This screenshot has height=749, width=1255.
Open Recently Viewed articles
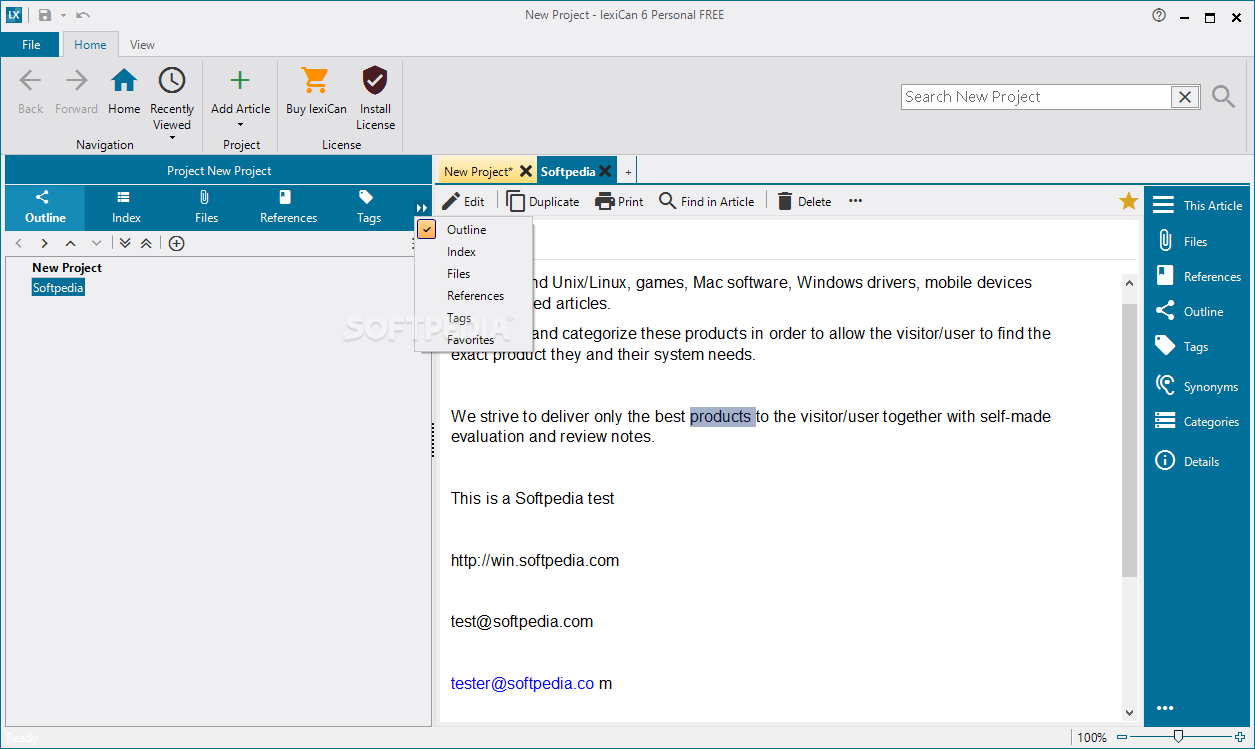click(x=172, y=104)
